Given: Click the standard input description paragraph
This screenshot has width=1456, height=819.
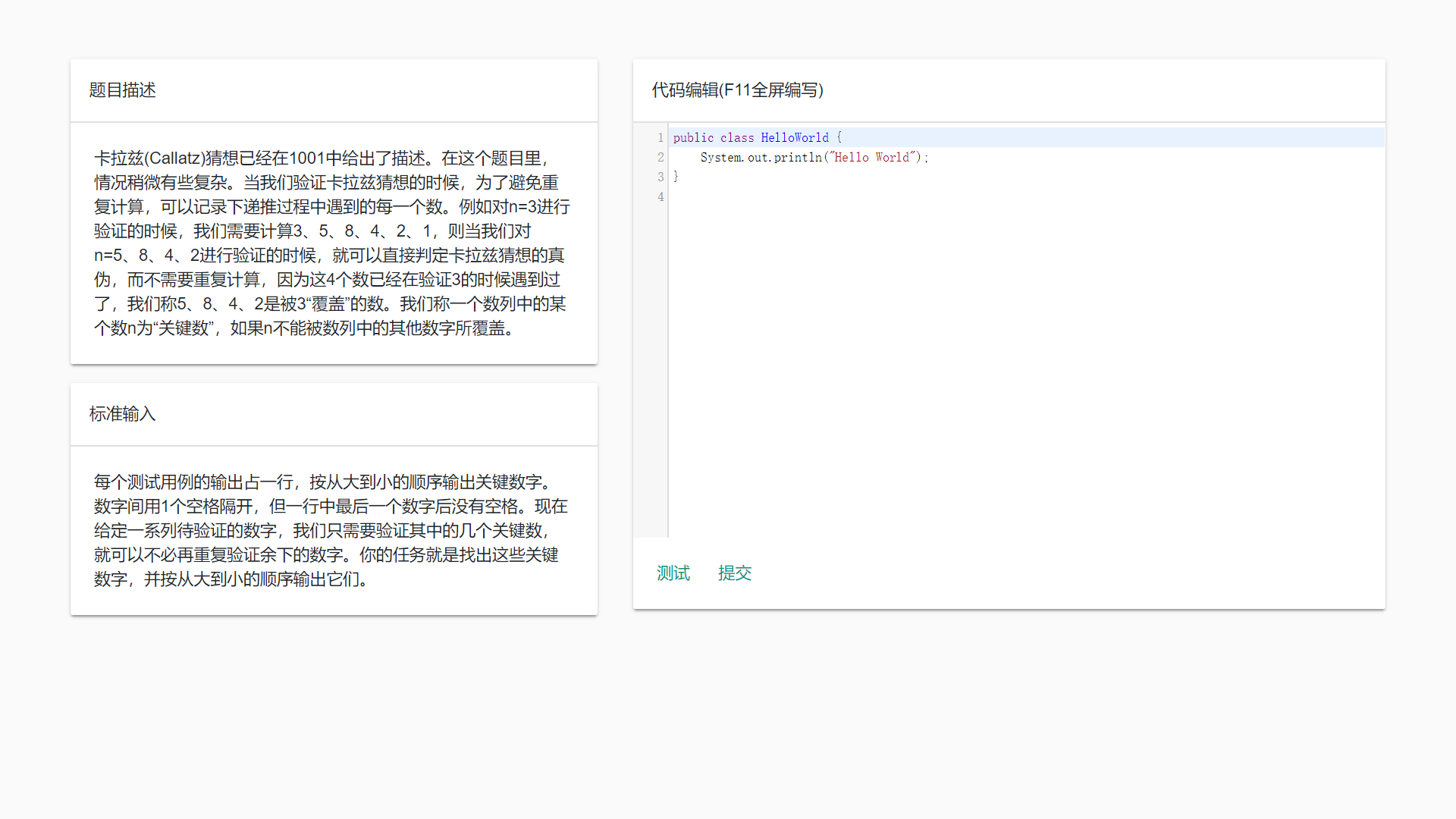Looking at the screenshot, I should pyautogui.click(x=331, y=531).
